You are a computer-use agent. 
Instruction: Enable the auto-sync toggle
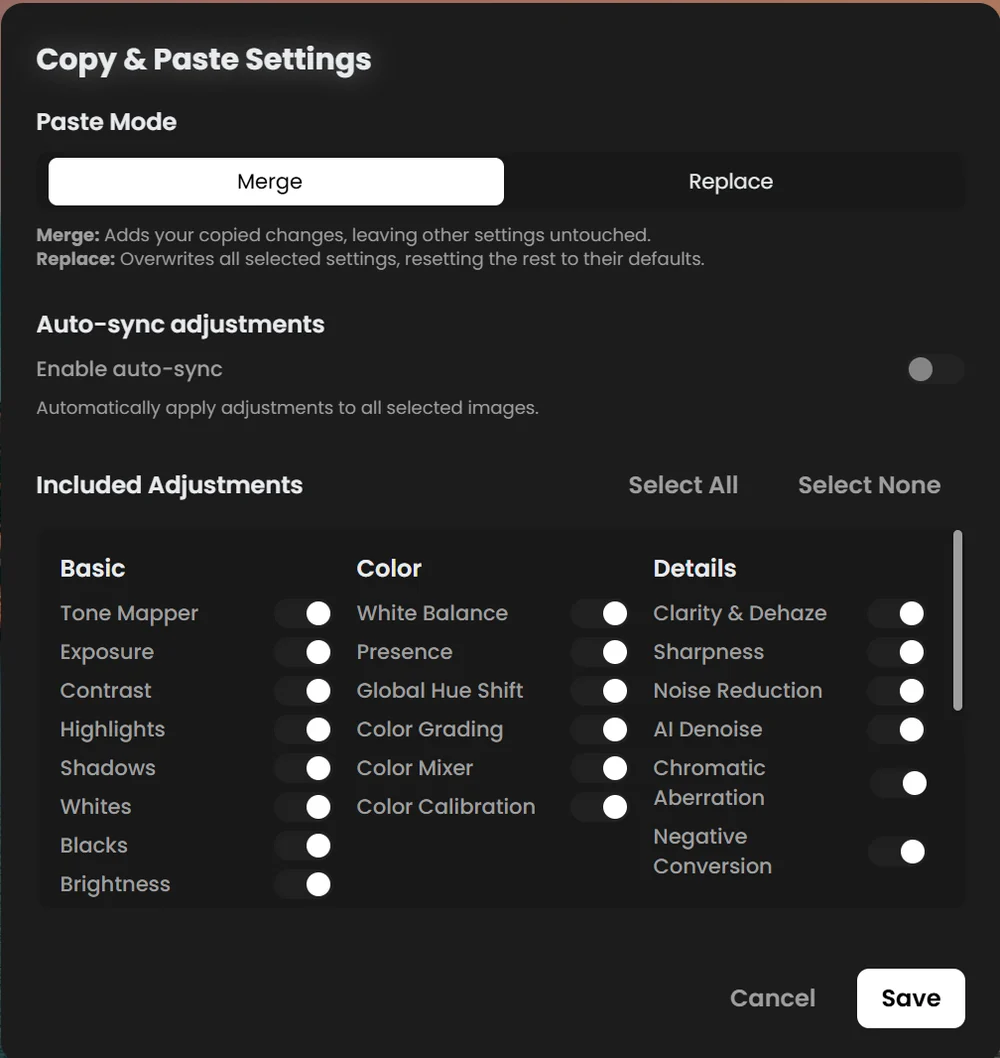click(x=935, y=369)
